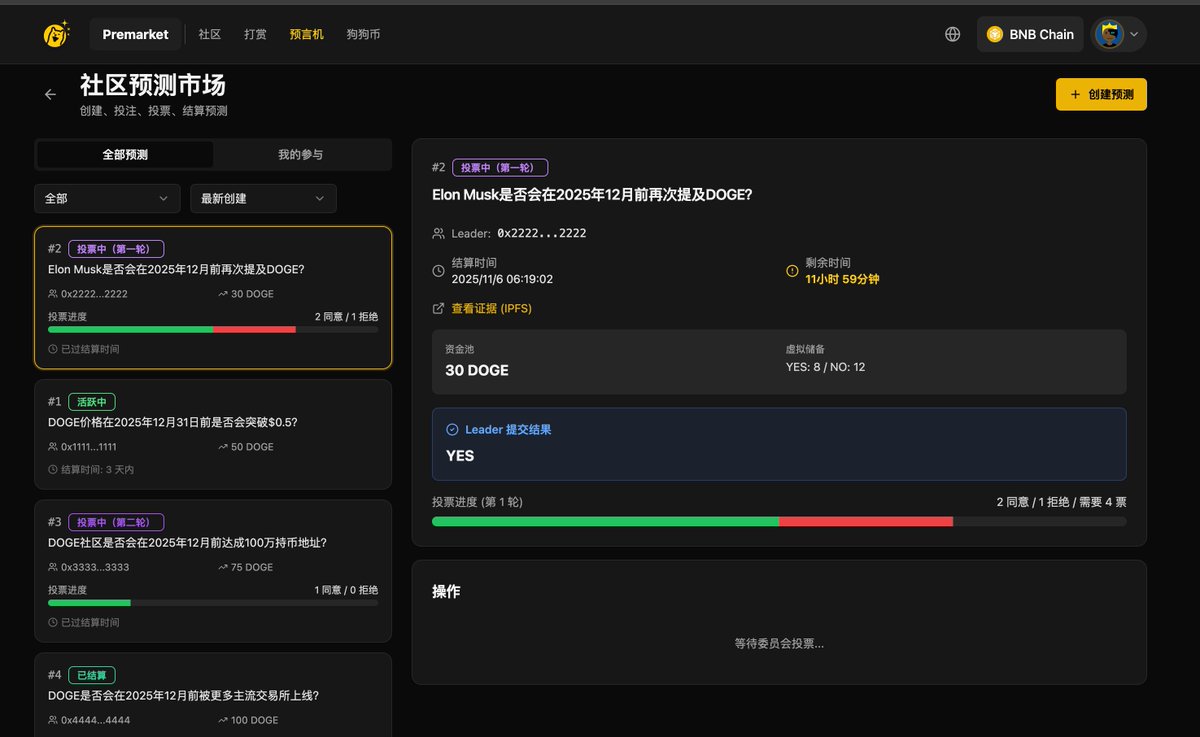Click people icon beside 0x1111...1111

pos(53,447)
